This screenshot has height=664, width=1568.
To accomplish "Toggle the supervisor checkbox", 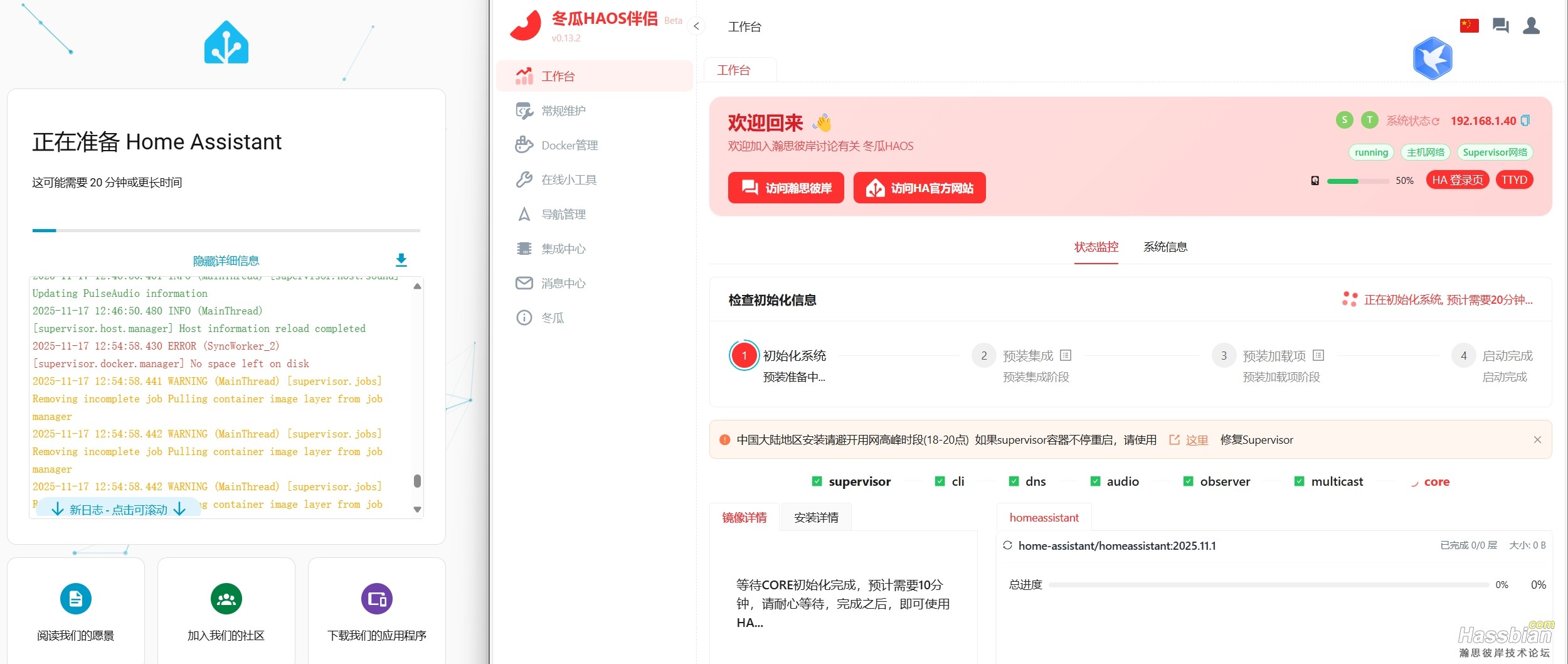I will pyautogui.click(x=817, y=481).
